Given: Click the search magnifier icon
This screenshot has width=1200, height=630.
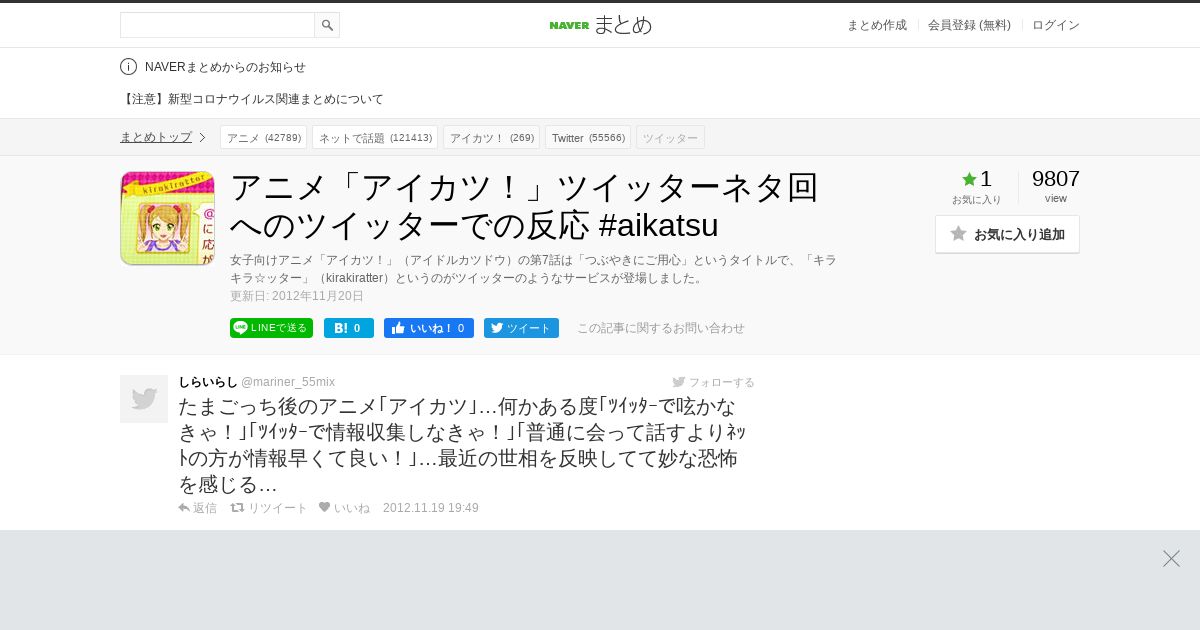Looking at the screenshot, I should point(327,25).
